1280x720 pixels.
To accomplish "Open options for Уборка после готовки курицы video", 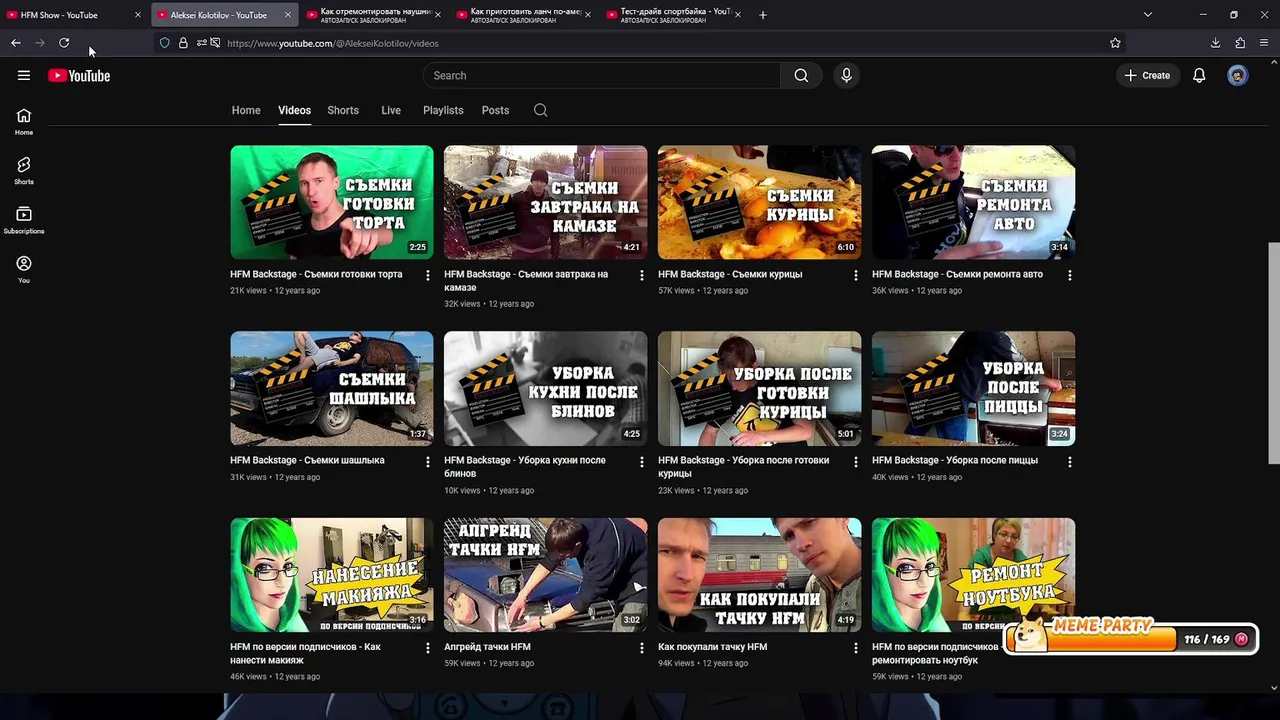I will pyautogui.click(x=855, y=462).
